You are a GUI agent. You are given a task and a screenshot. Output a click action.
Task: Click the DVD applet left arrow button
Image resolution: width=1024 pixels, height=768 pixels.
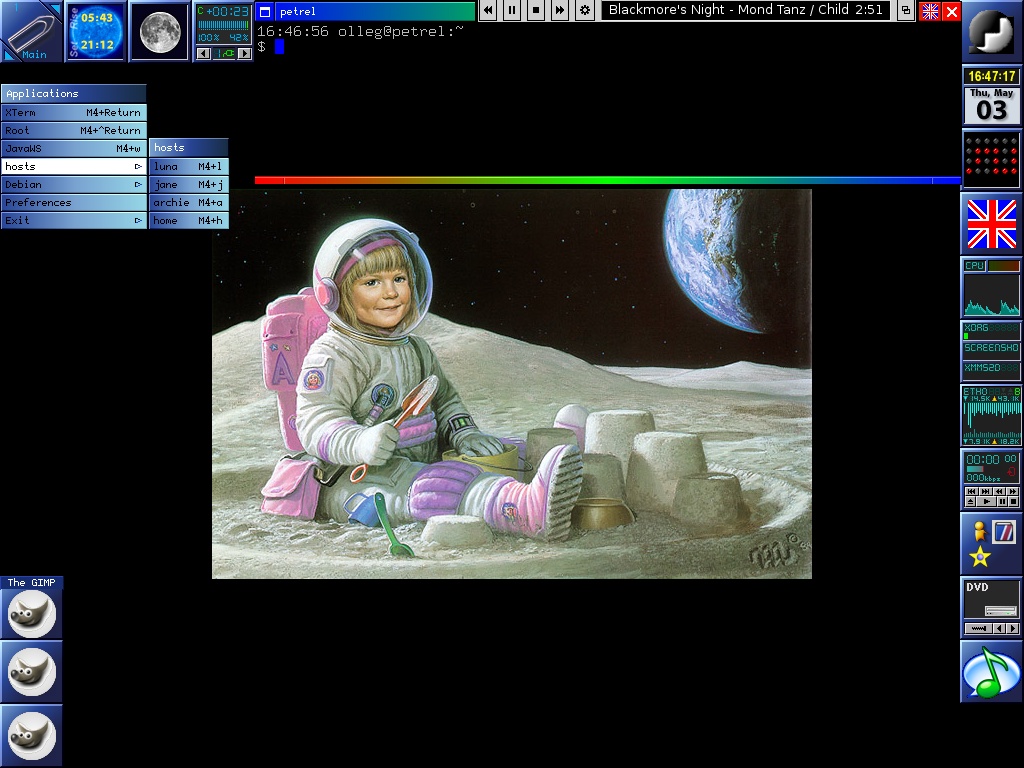coord(999,628)
